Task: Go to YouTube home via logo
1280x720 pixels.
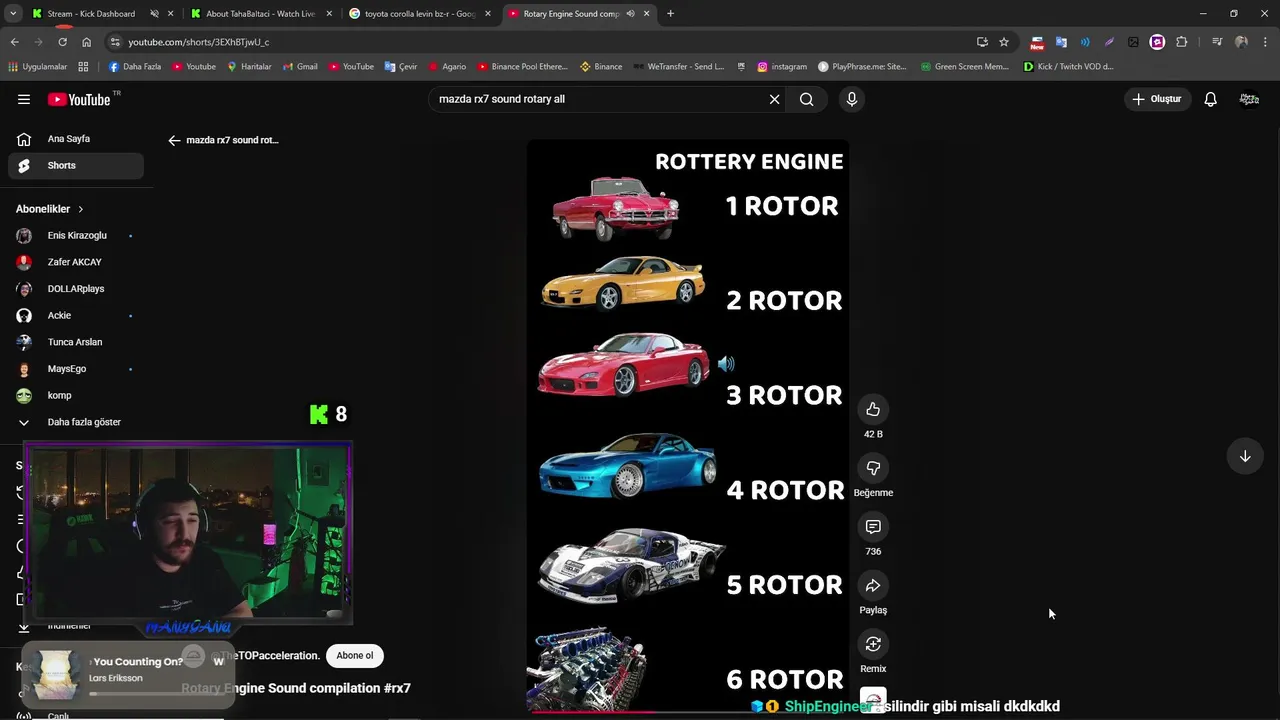Action: pyautogui.click(x=79, y=99)
